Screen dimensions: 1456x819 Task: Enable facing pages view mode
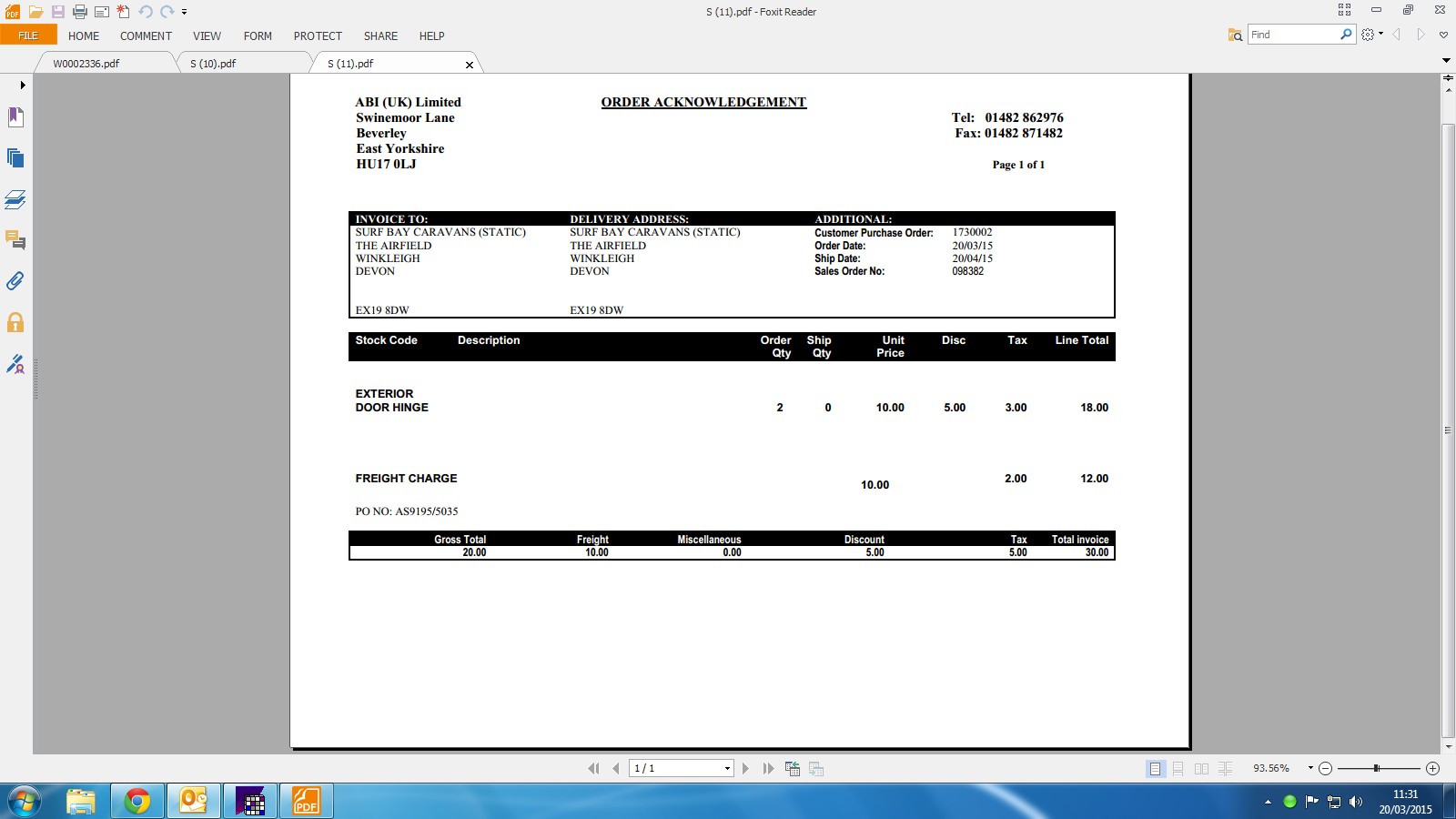(1202, 769)
